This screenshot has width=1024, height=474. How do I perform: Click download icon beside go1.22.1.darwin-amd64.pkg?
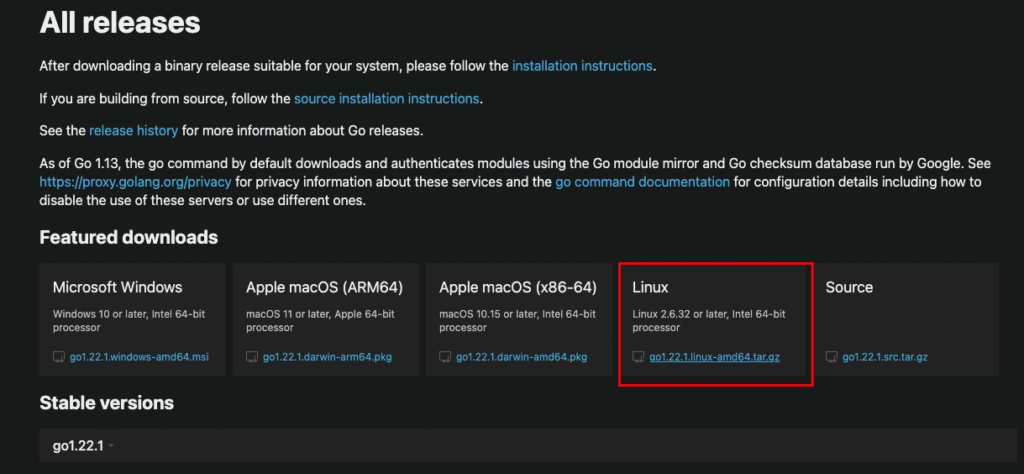point(445,357)
